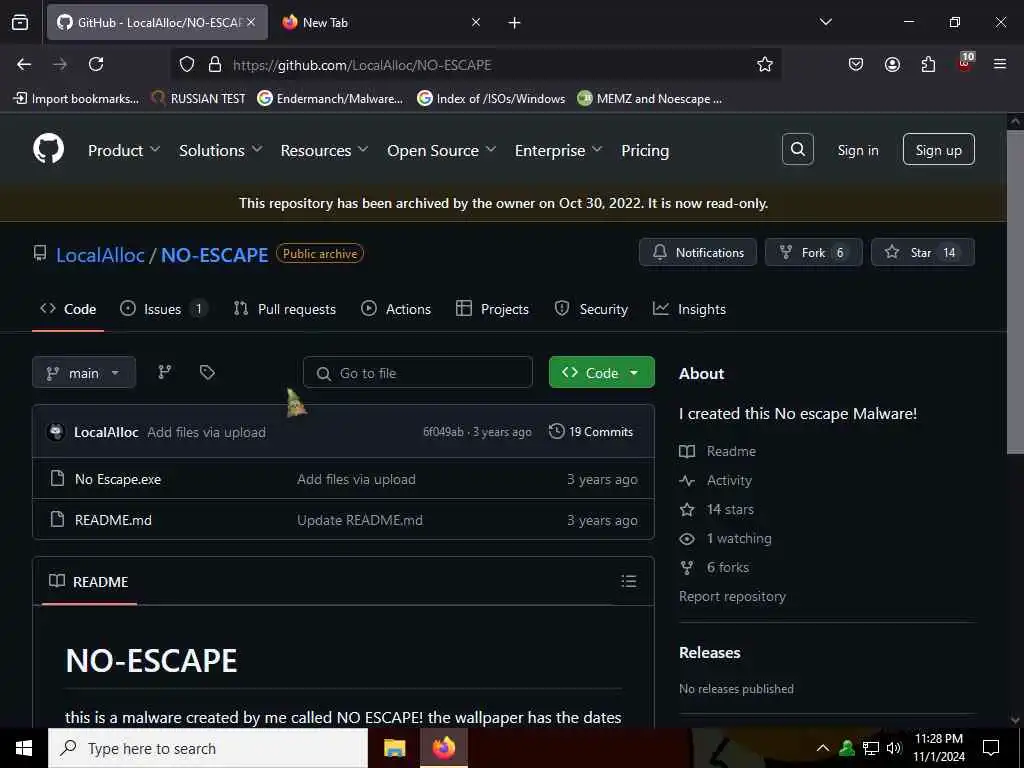1024x768 pixels.
Task: Expand the Resources menu
Action: (x=324, y=150)
